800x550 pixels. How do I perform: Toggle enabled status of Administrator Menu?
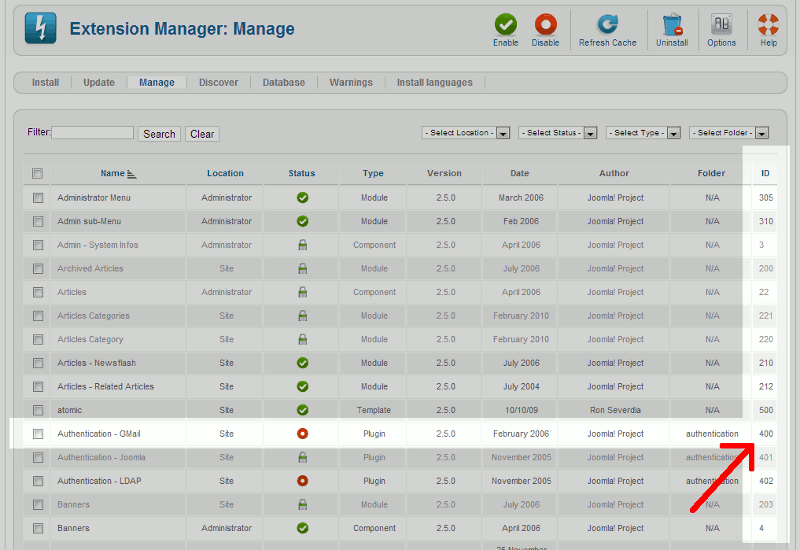click(x=302, y=198)
